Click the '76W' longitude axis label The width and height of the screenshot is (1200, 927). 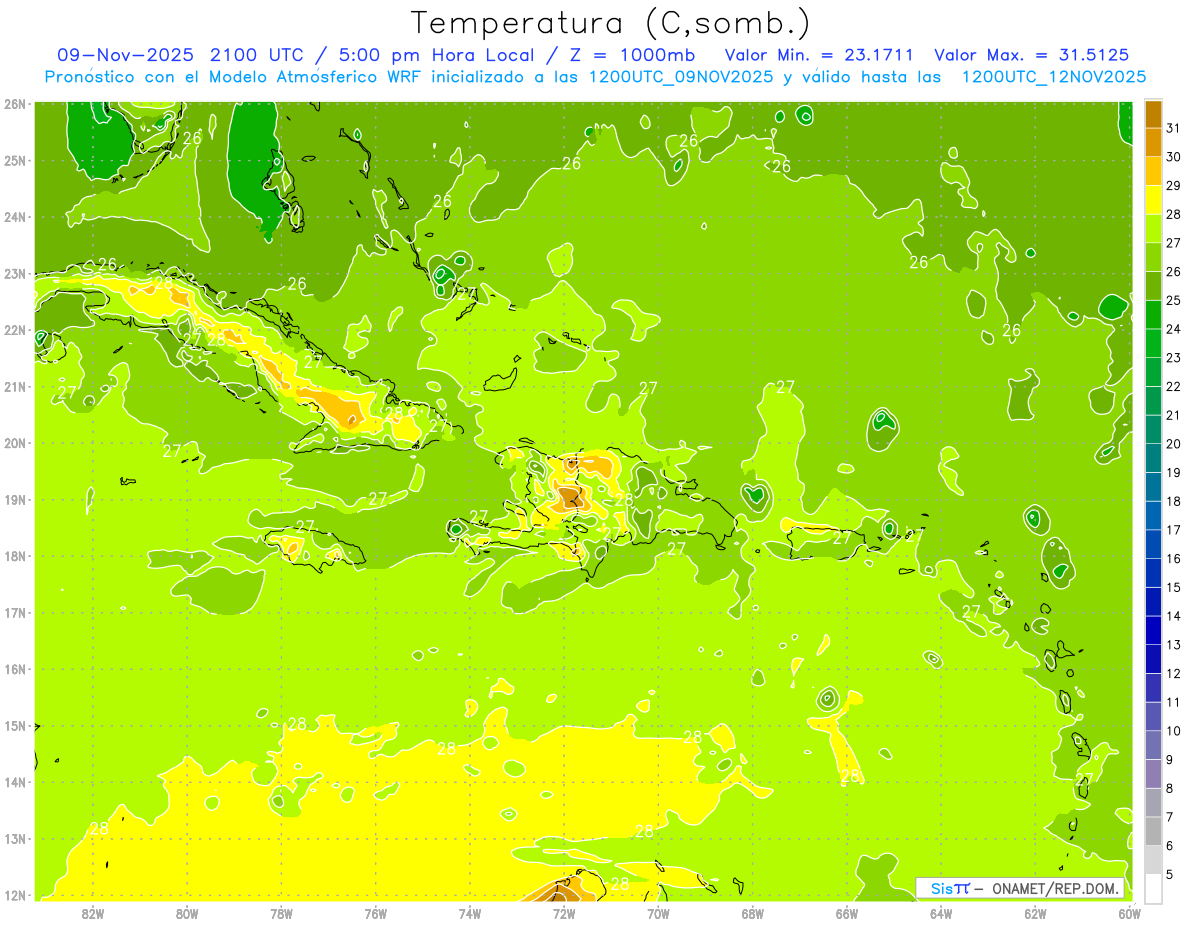pos(376,913)
